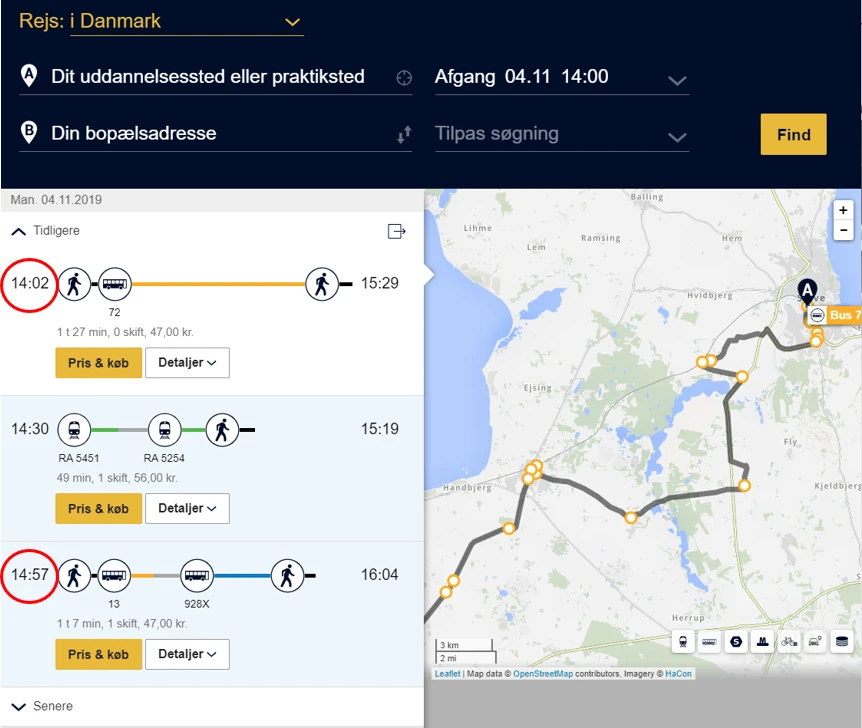Click the export journey icon
This screenshot has width=862, height=728.
tap(396, 231)
